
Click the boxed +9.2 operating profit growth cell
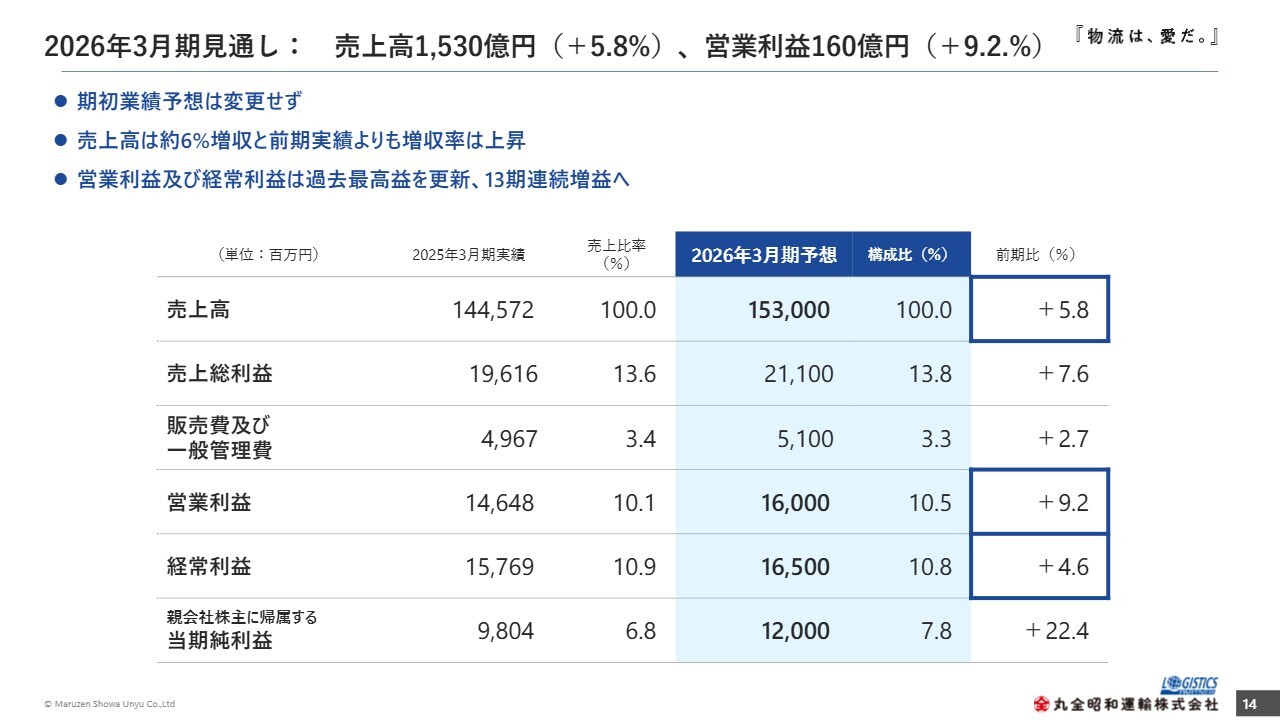(x=1040, y=502)
